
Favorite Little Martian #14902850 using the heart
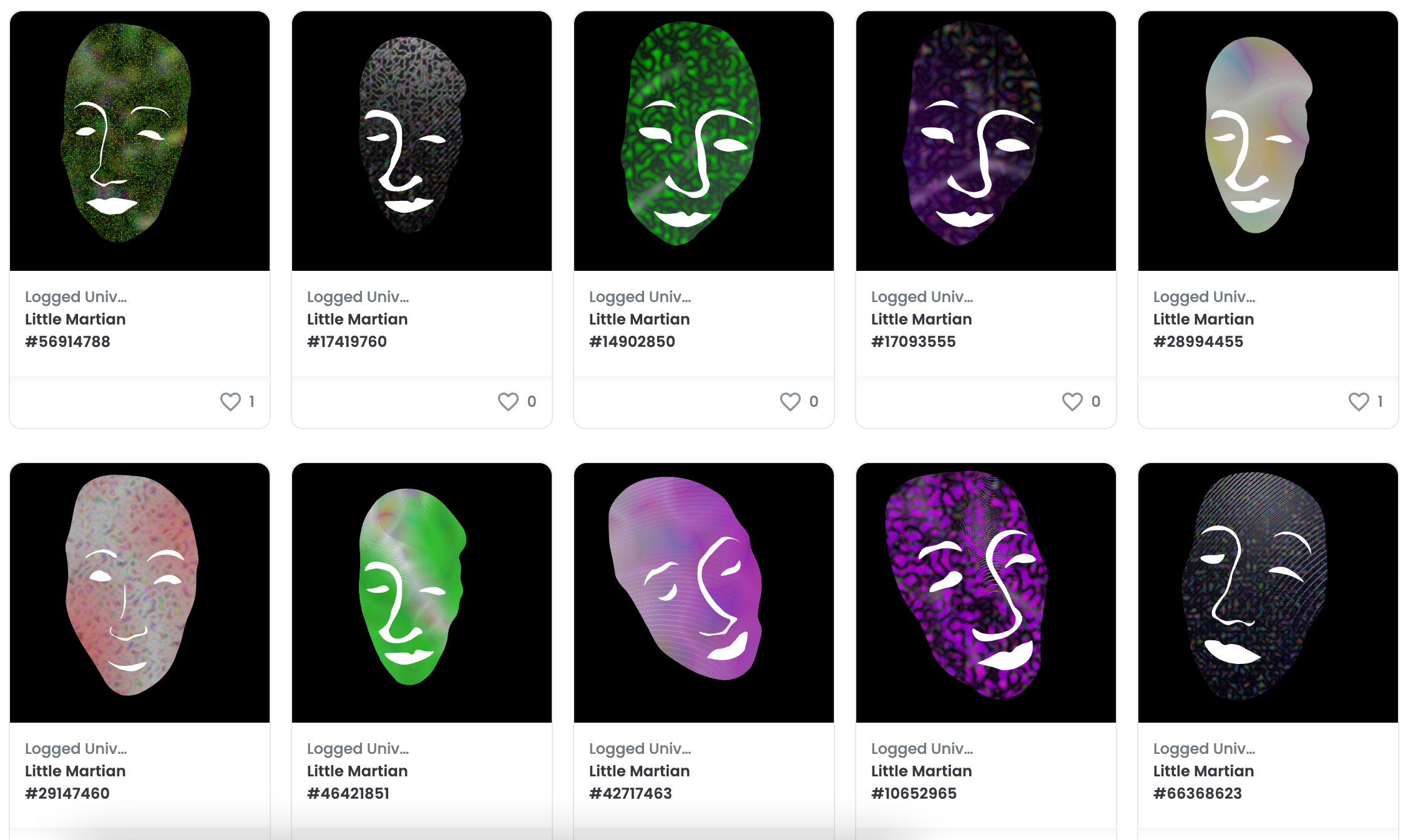point(790,401)
